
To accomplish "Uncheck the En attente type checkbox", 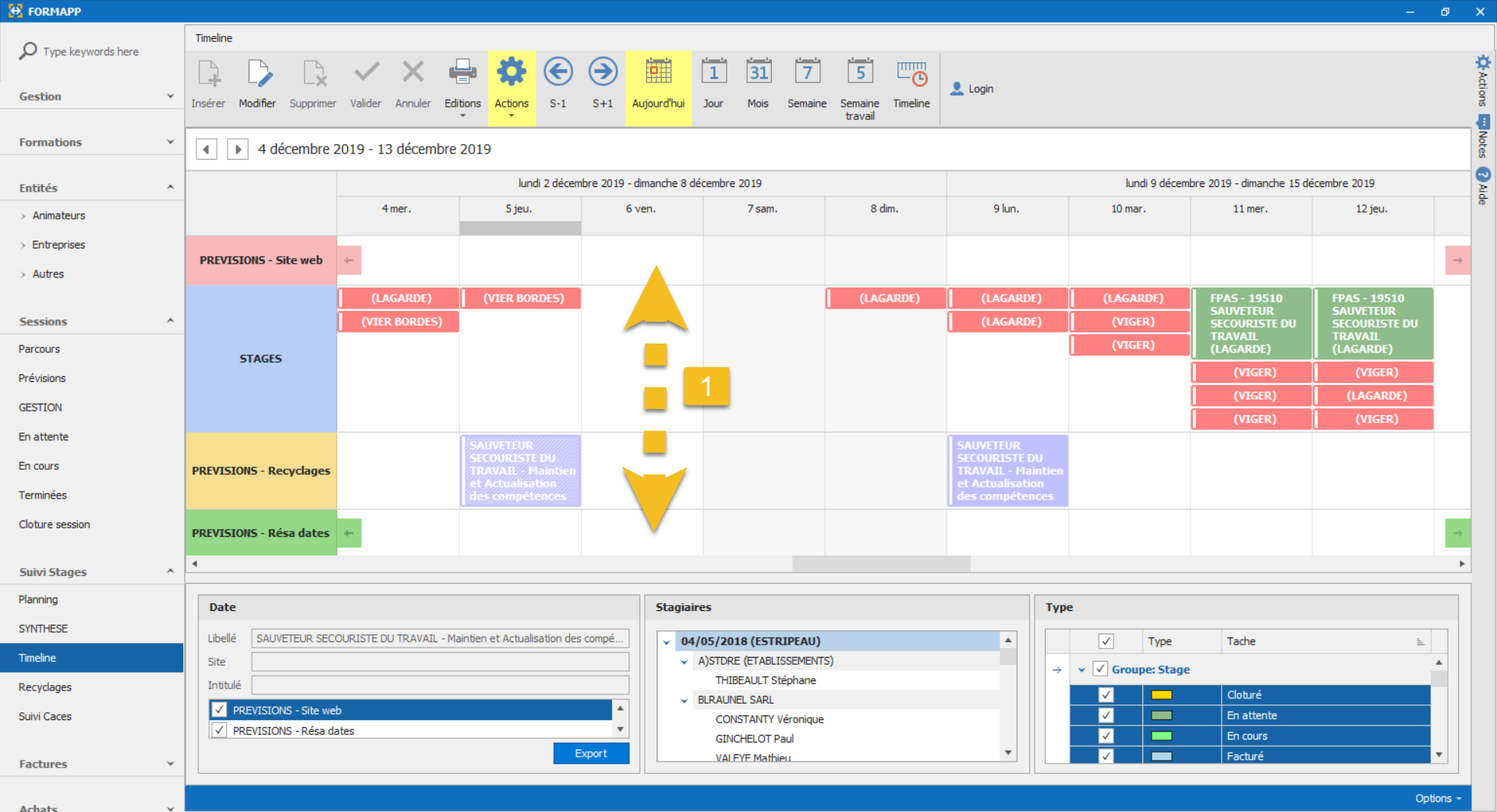I will [1106, 715].
